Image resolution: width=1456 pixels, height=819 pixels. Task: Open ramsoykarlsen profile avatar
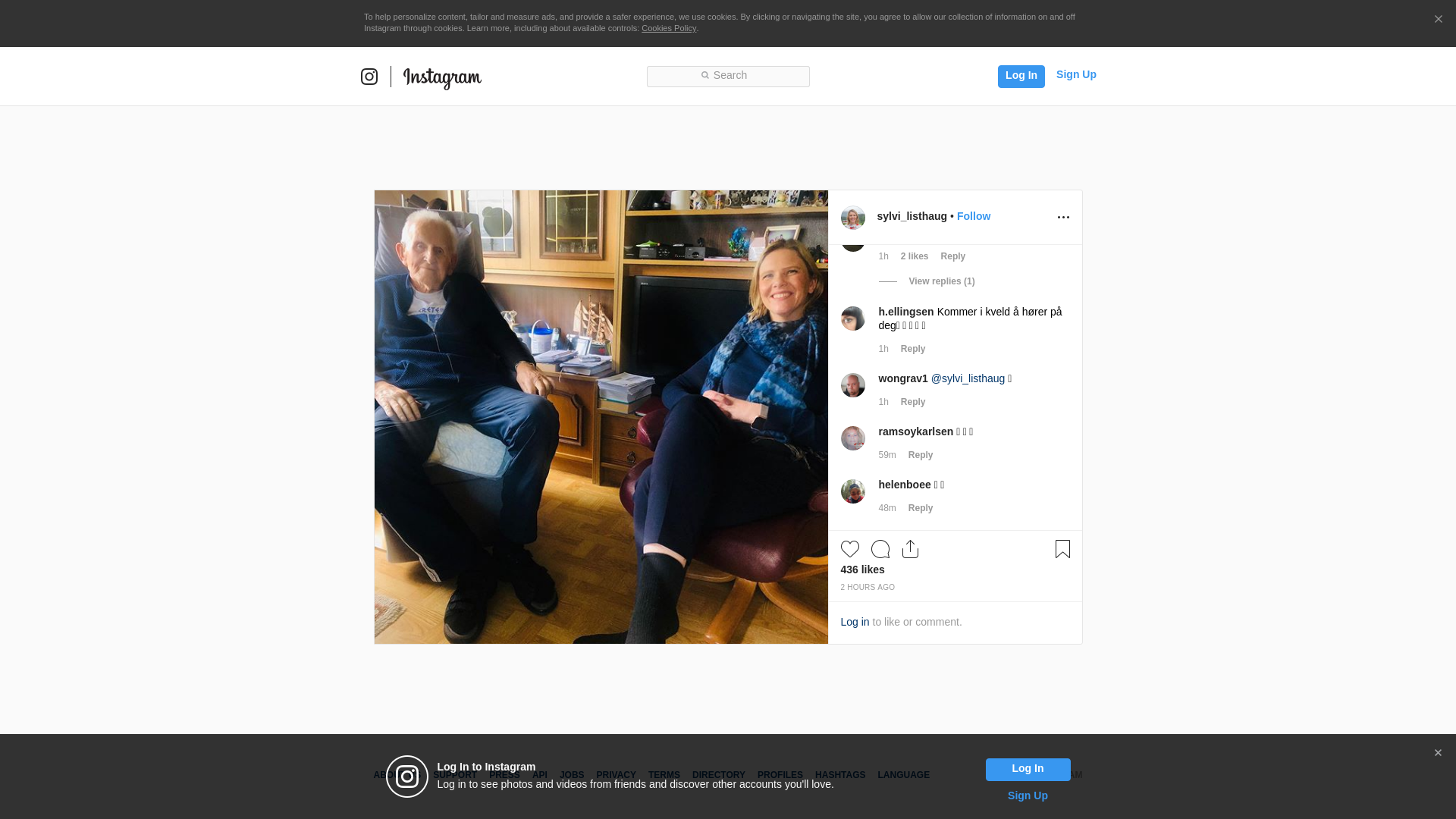coord(852,438)
